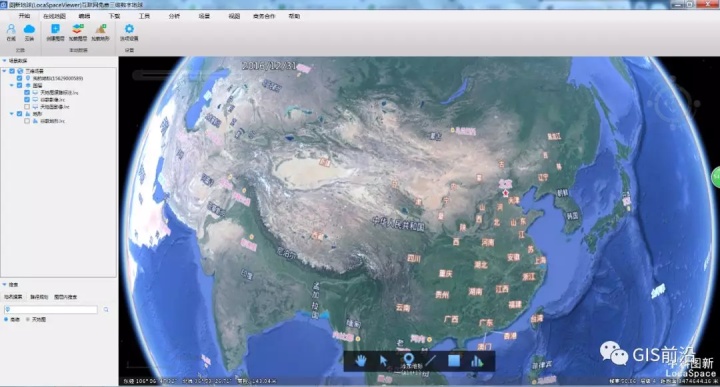
Task: Uncheck second checked .lrc layer under 图层
Action: point(27,100)
